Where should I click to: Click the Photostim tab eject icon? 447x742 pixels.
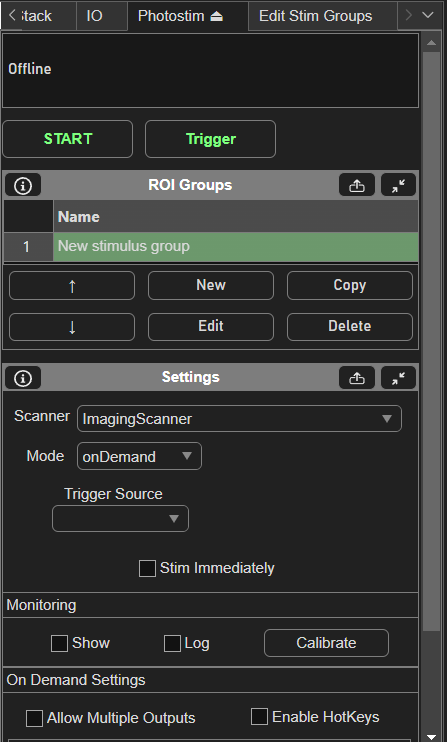point(216,16)
